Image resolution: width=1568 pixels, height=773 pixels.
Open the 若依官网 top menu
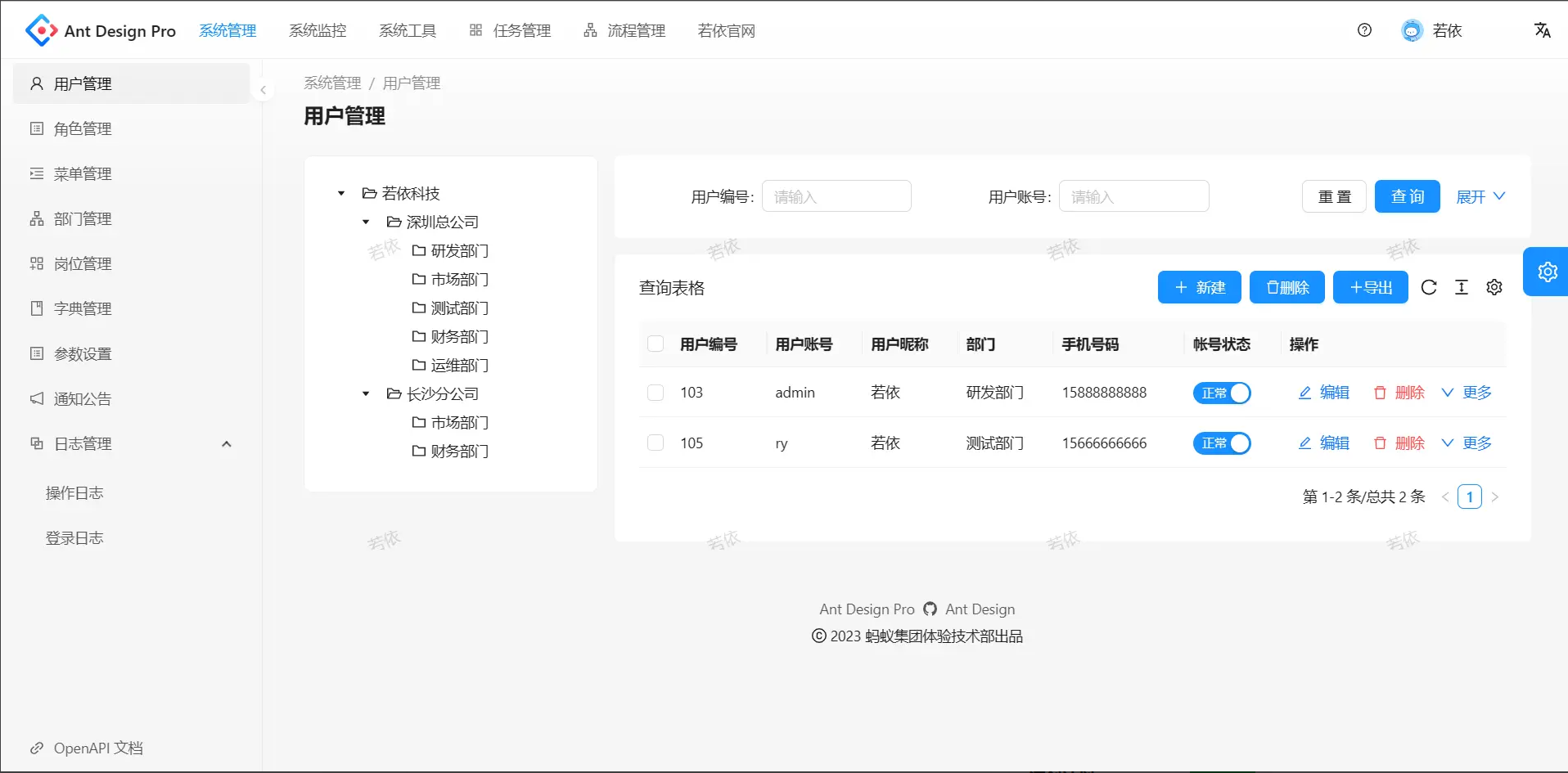coord(727,30)
